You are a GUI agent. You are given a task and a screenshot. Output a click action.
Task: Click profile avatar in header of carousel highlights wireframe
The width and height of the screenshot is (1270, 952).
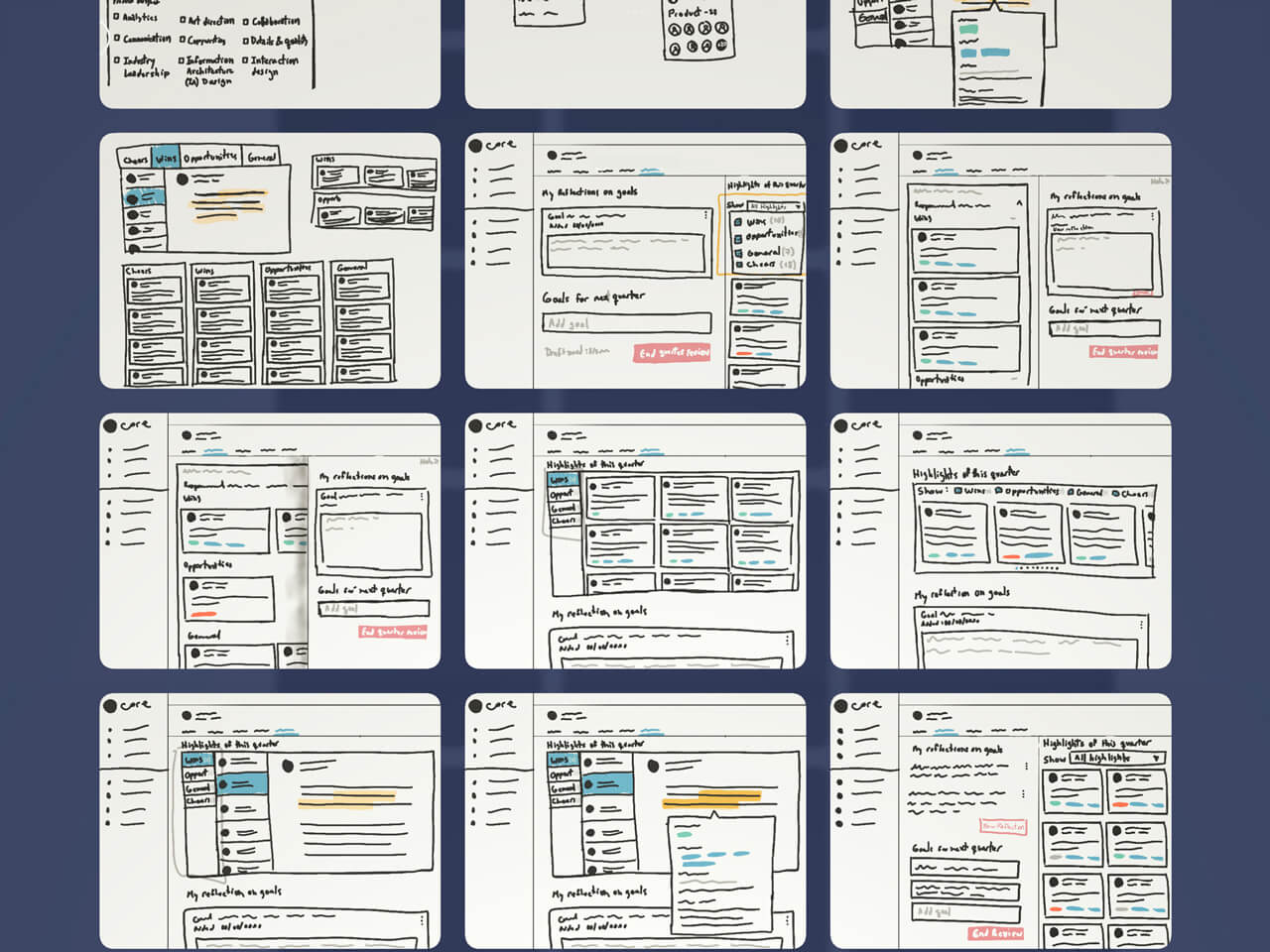point(918,434)
